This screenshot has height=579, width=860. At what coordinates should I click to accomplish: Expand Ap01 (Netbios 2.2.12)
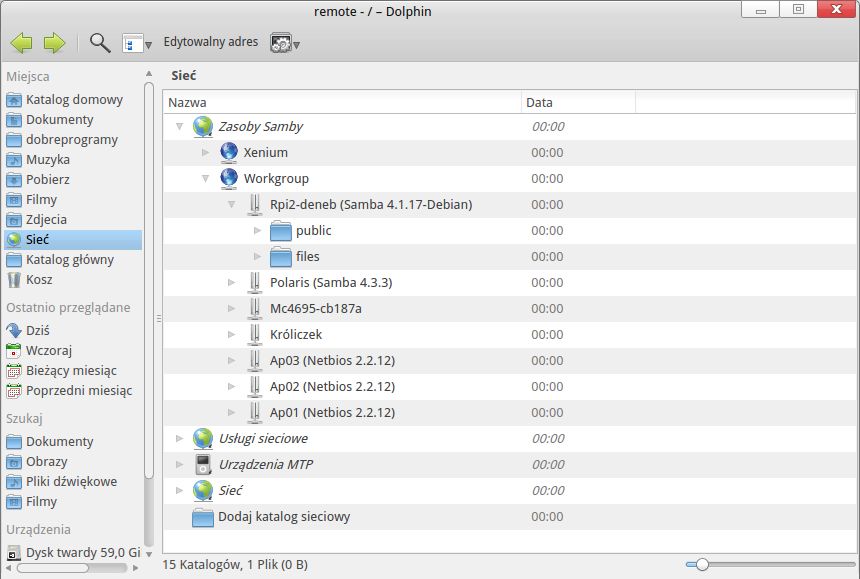[x=231, y=412]
